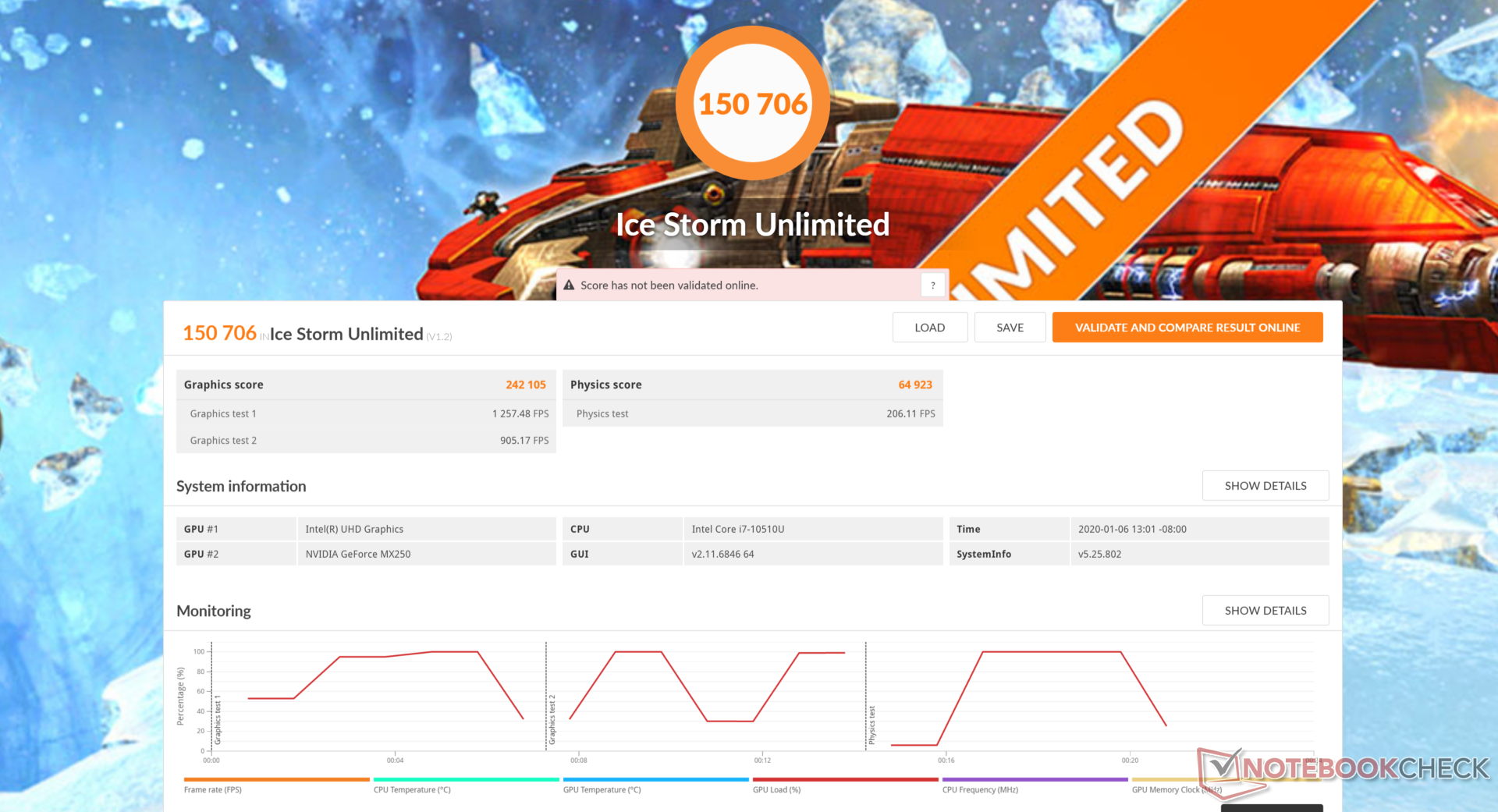The image size is (1498, 812).
Task: Click Intel Core i7-10510U CPU value
Action: (x=738, y=529)
